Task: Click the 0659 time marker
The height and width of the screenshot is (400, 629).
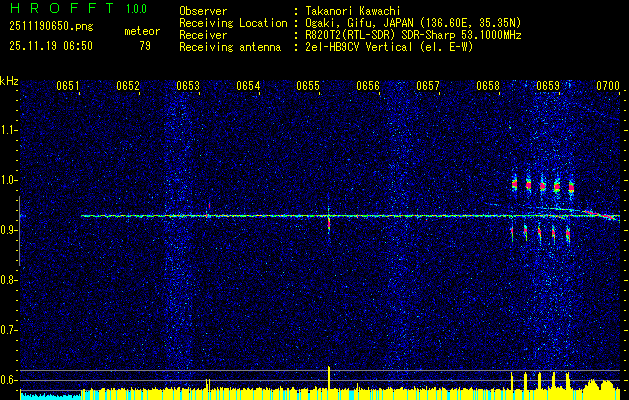Action: (x=548, y=86)
